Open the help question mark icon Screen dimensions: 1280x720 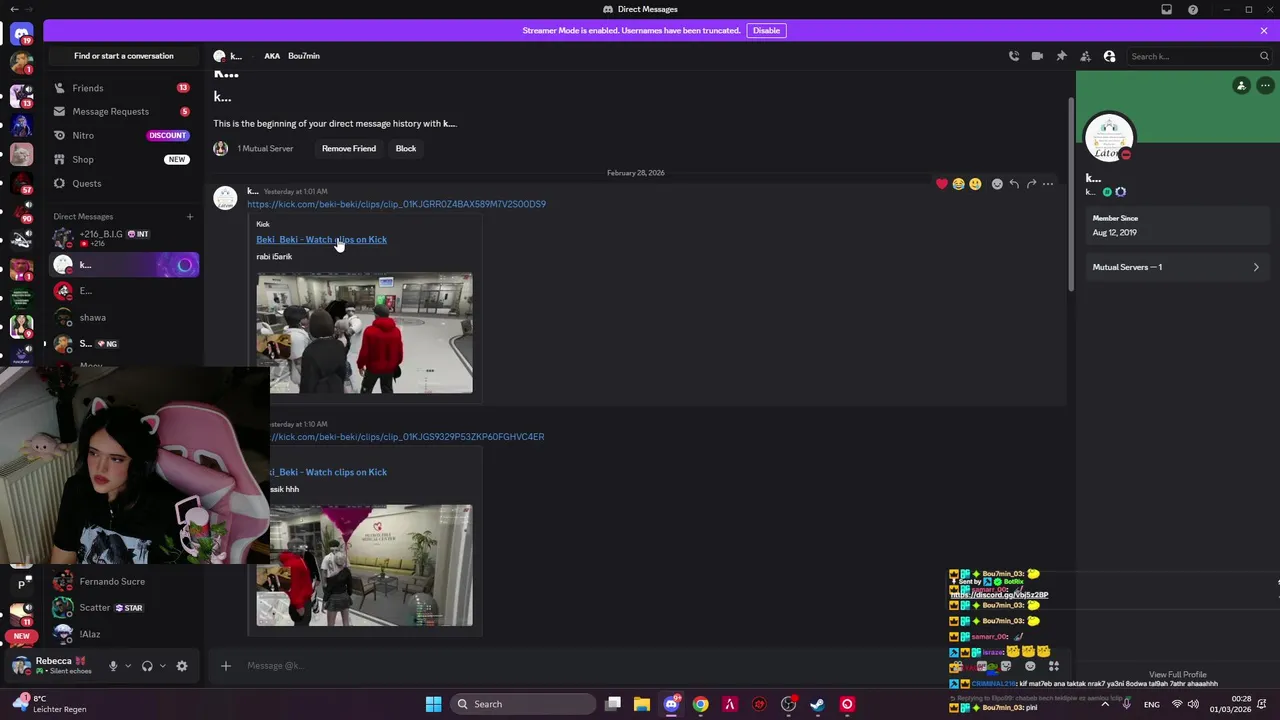click(x=1193, y=9)
